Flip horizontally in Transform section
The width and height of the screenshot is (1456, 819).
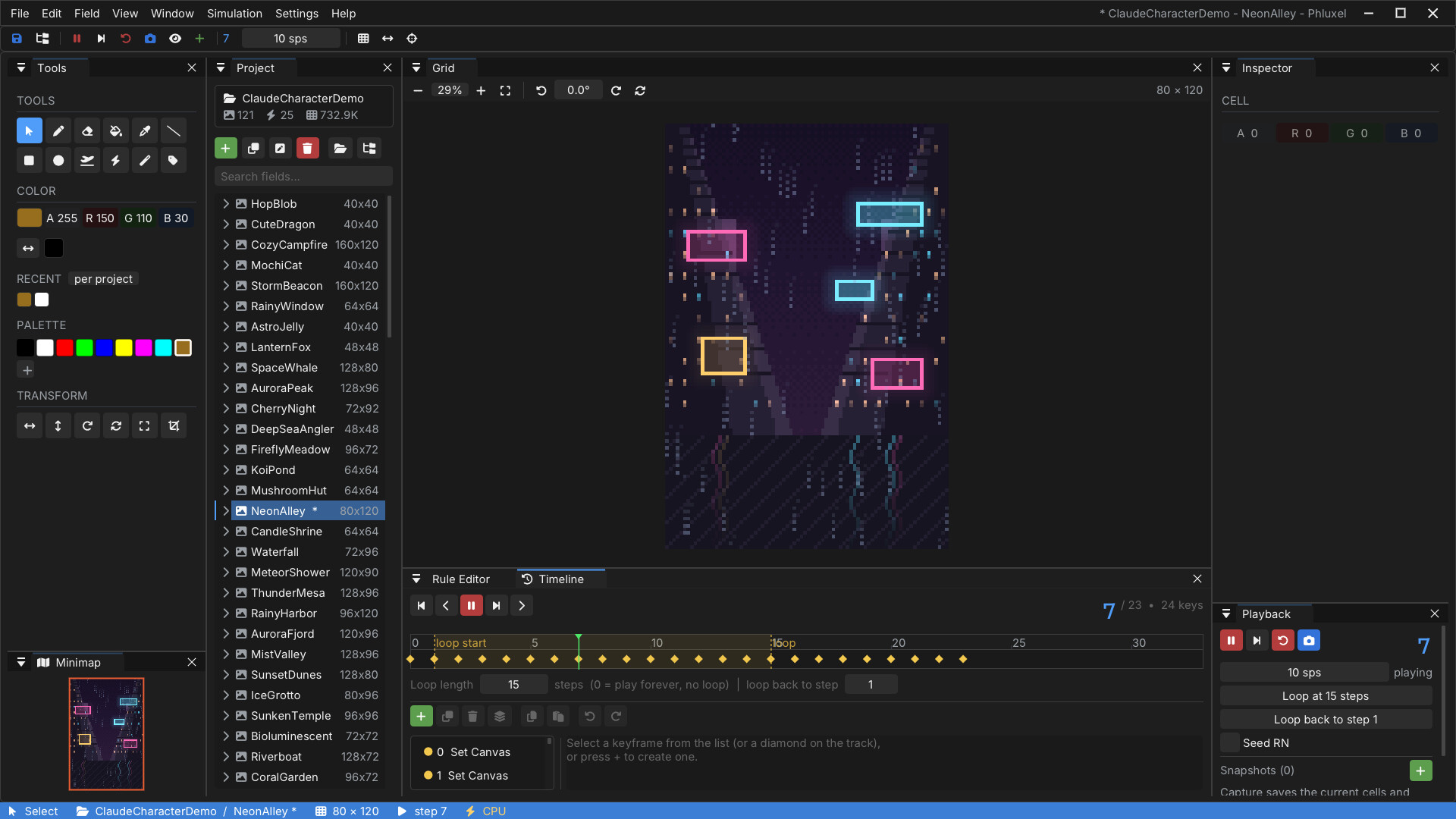tap(30, 426)
